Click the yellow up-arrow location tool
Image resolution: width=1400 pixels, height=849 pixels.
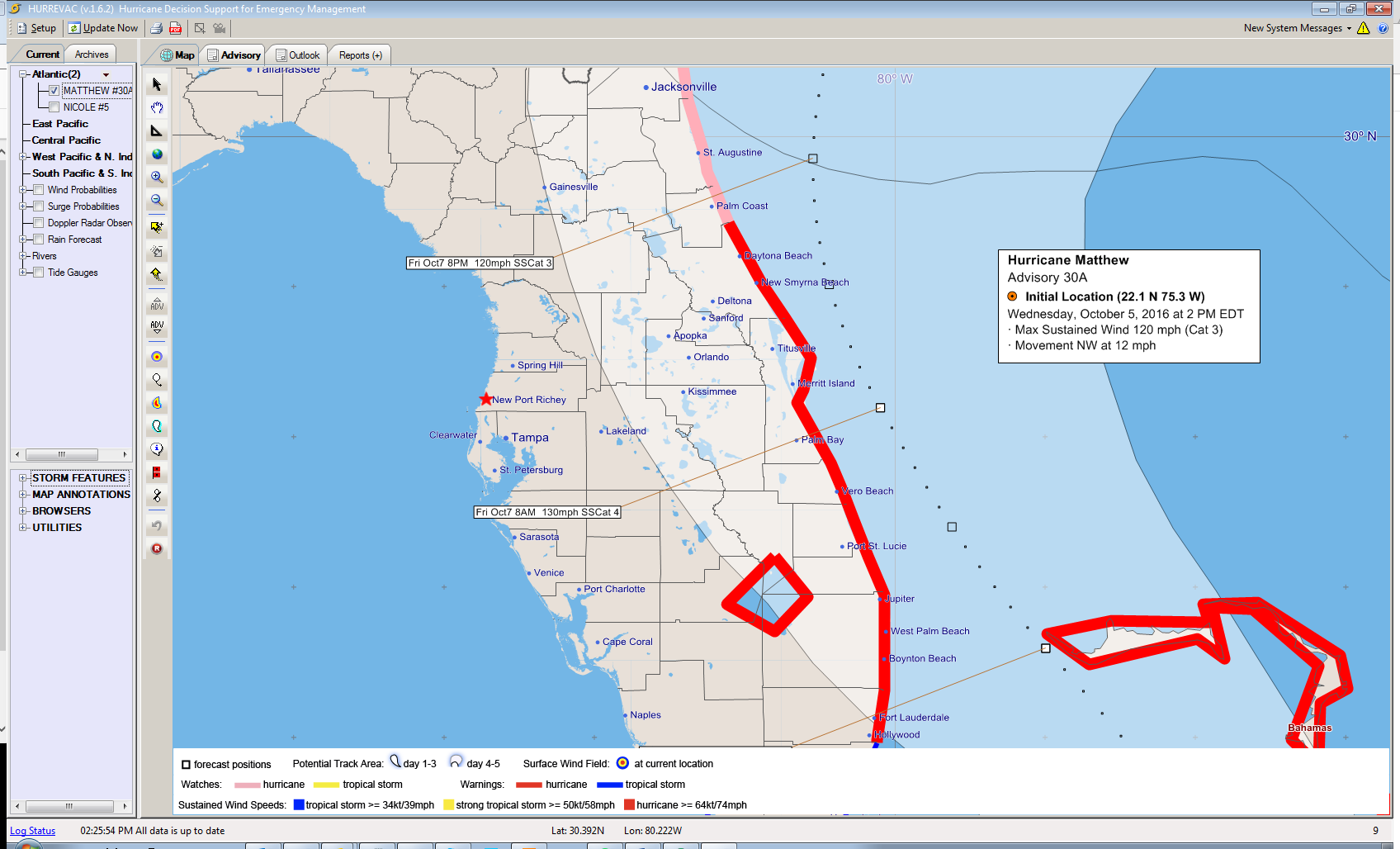pos(157,273)
